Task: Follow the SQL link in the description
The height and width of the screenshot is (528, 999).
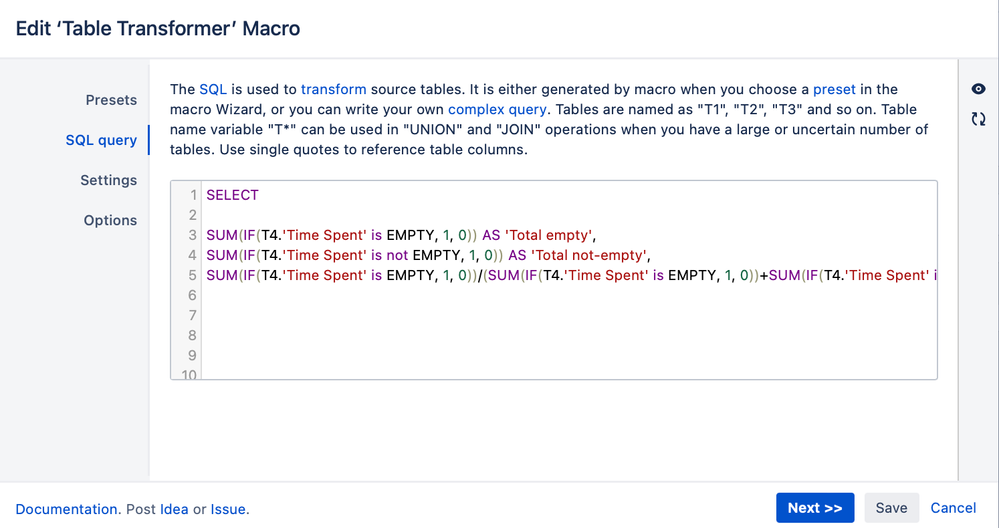Action: tap(213, 89)
